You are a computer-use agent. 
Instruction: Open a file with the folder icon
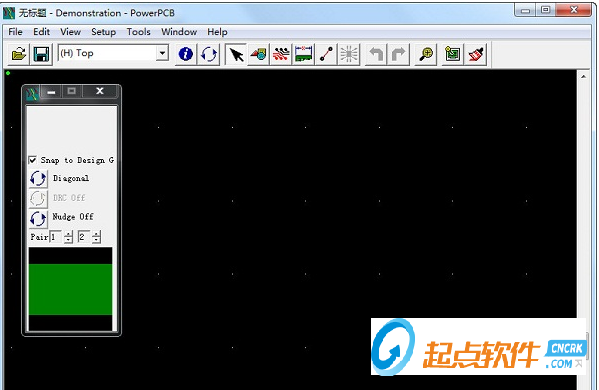coord(19,54)
